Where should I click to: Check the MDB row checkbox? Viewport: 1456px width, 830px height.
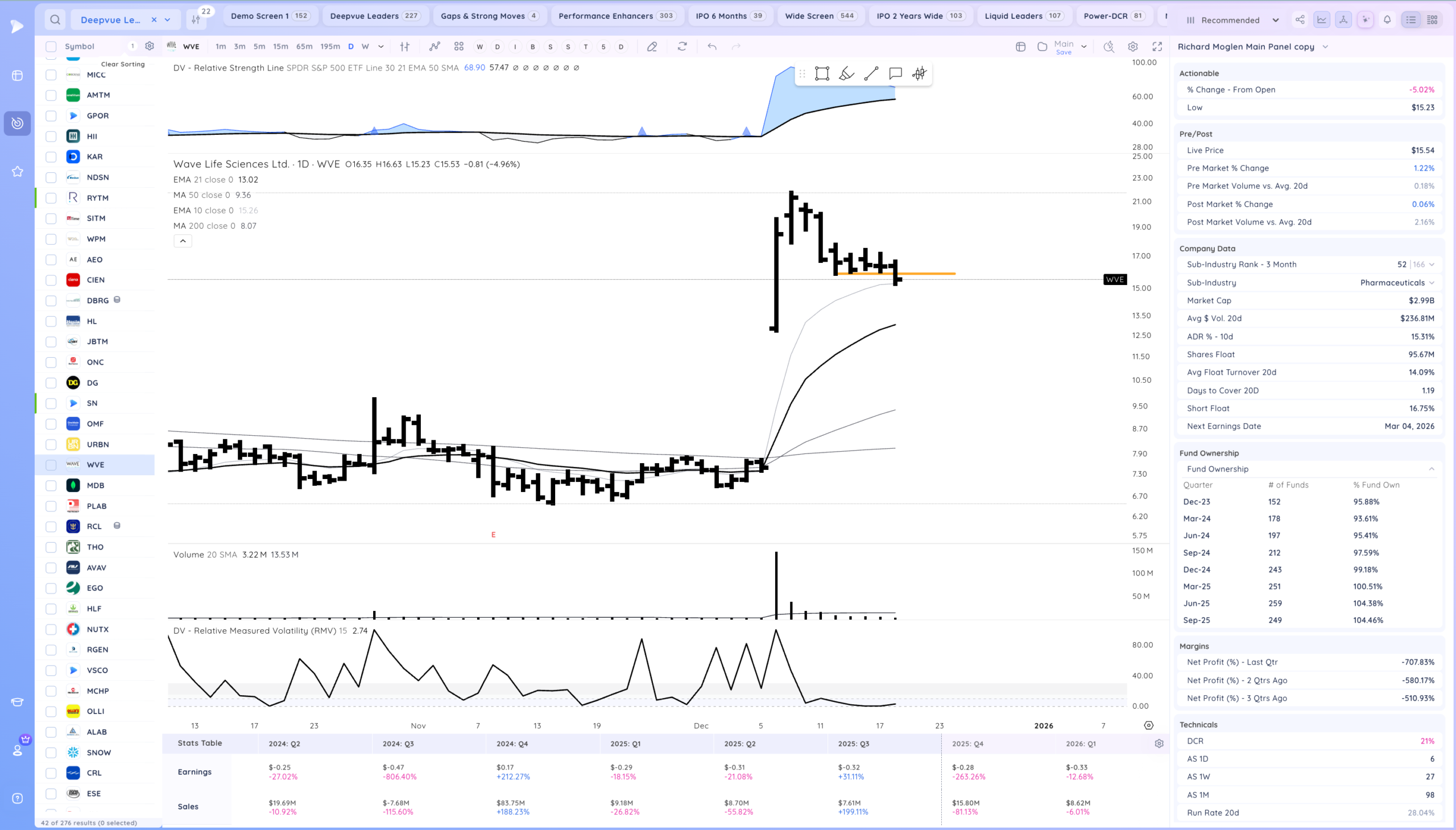click(x=51, y=485)
